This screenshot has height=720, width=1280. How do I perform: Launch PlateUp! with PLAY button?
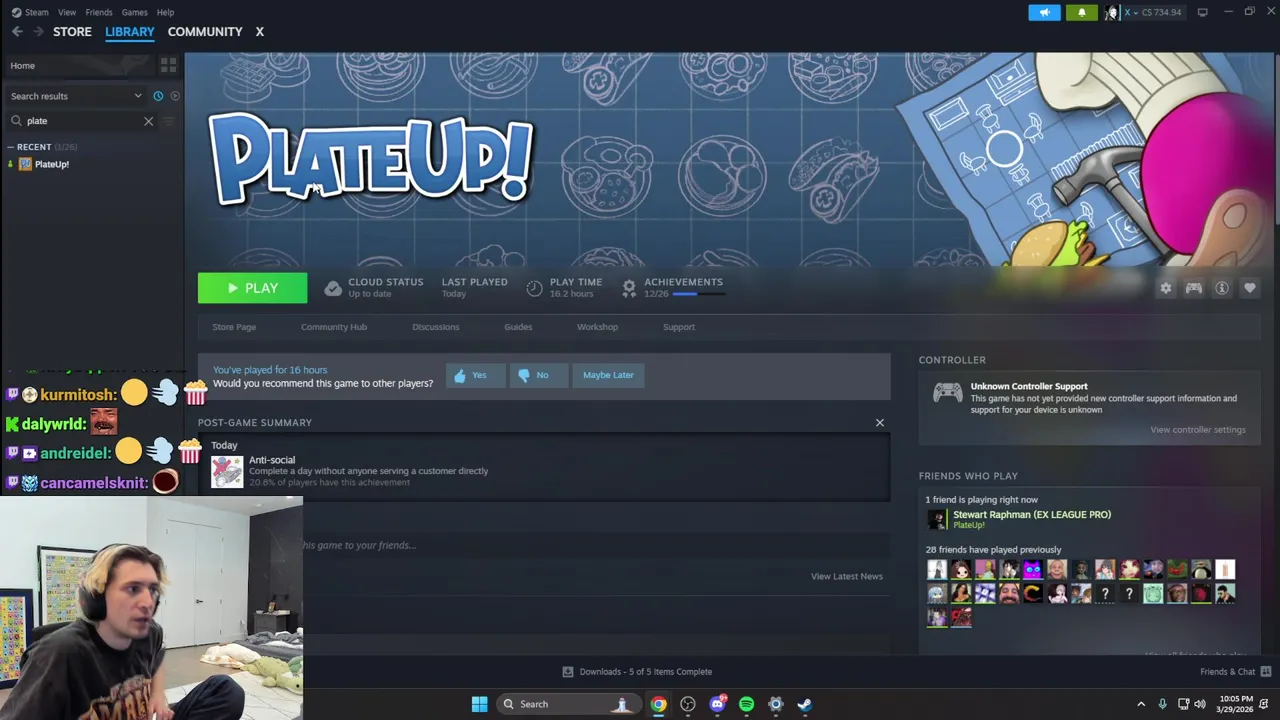click(252, 288)
